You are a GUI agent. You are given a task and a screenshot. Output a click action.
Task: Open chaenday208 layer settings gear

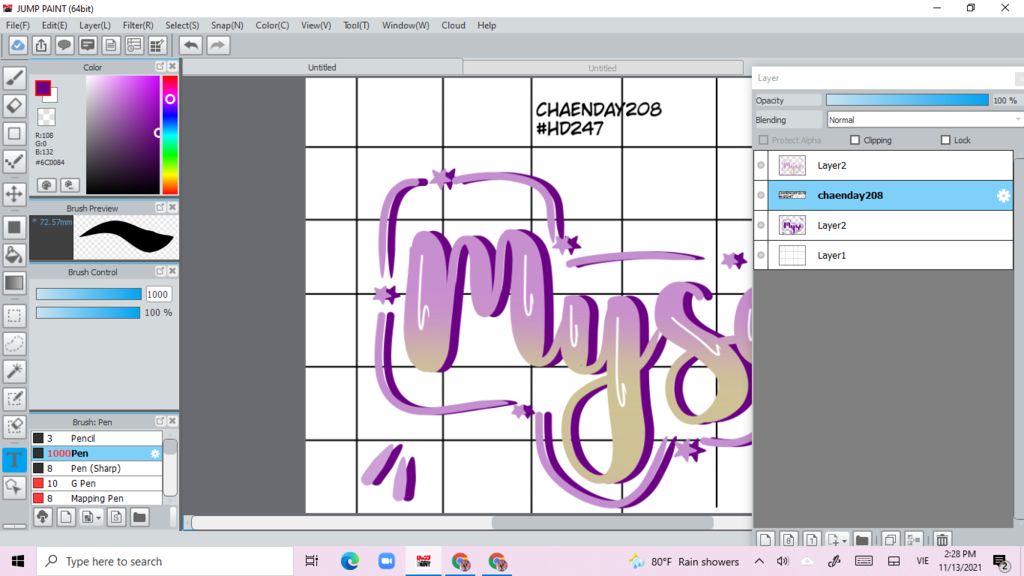[1003, 195]
